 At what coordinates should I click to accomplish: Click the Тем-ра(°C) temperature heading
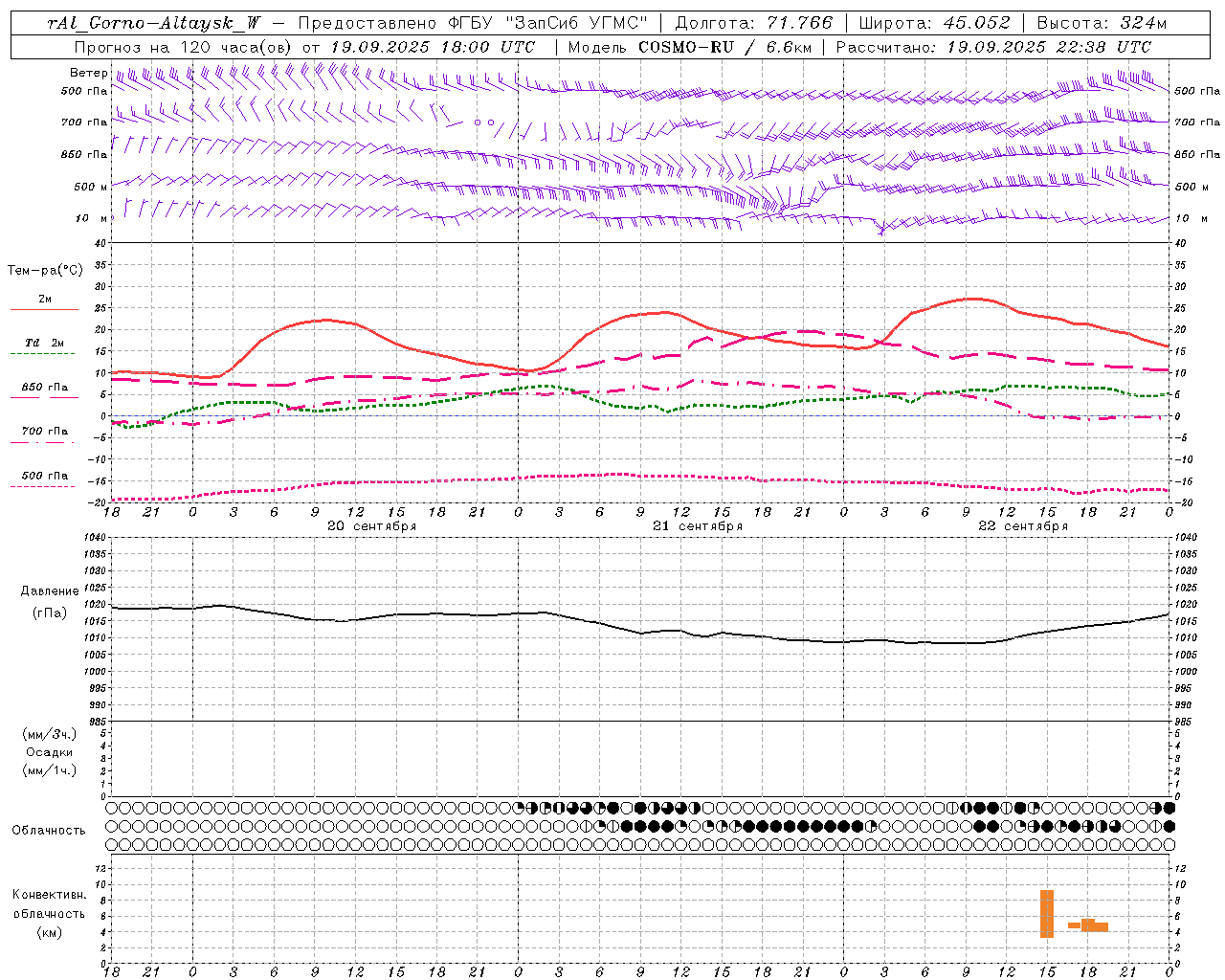[45, 271]
